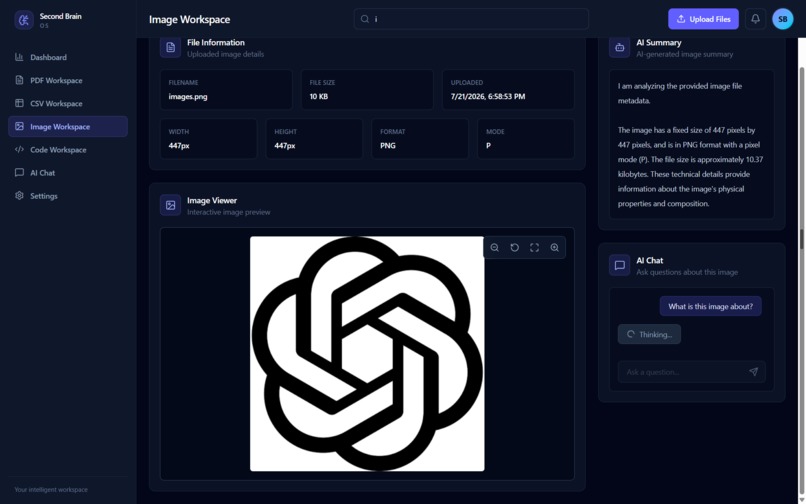Click the Code Workspace brackets icon
The image size is (806, 504).
point(19,150)
